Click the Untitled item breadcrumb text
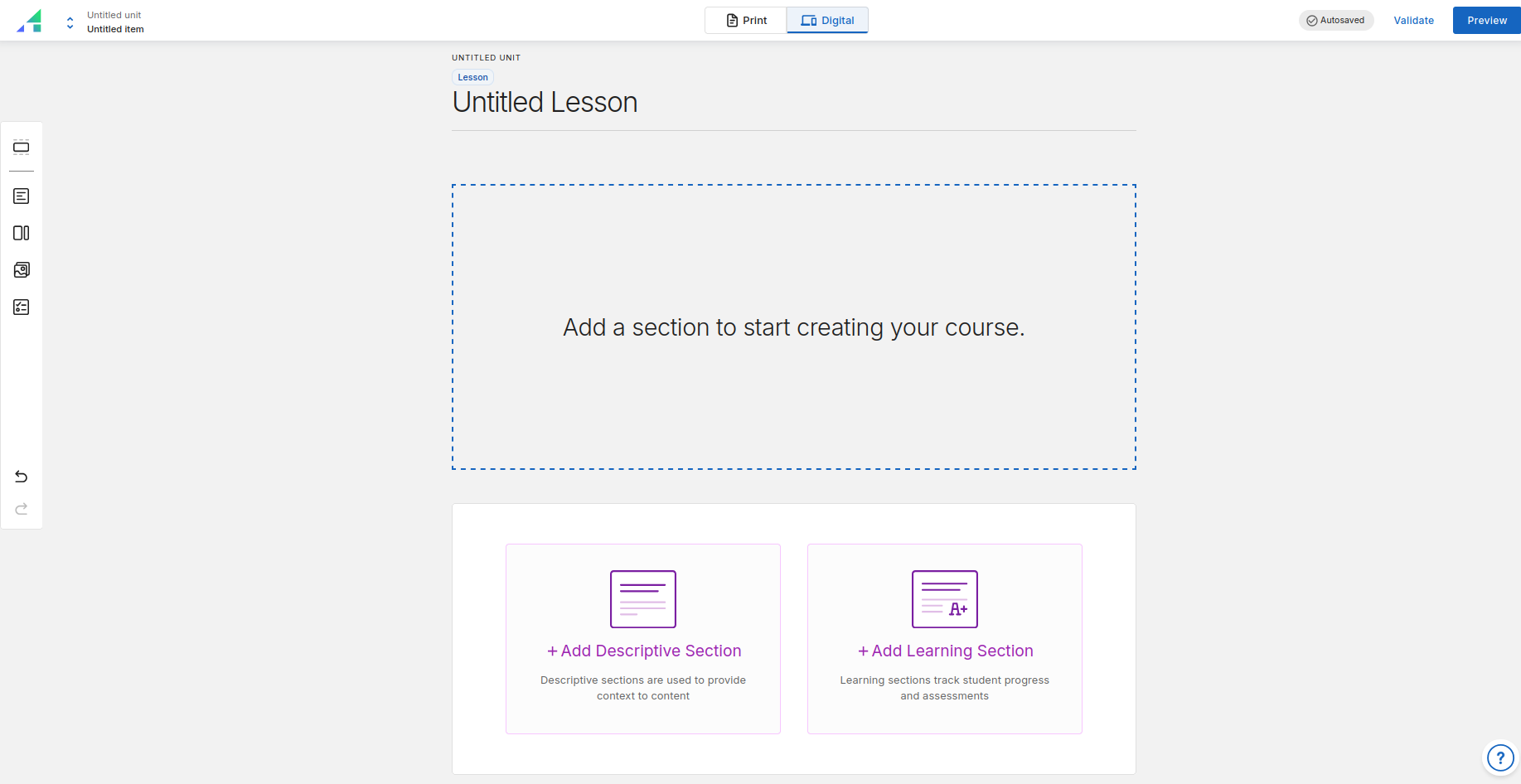Screen dimensions: 1521x784 pyautogui.click(x=115, y=29)
